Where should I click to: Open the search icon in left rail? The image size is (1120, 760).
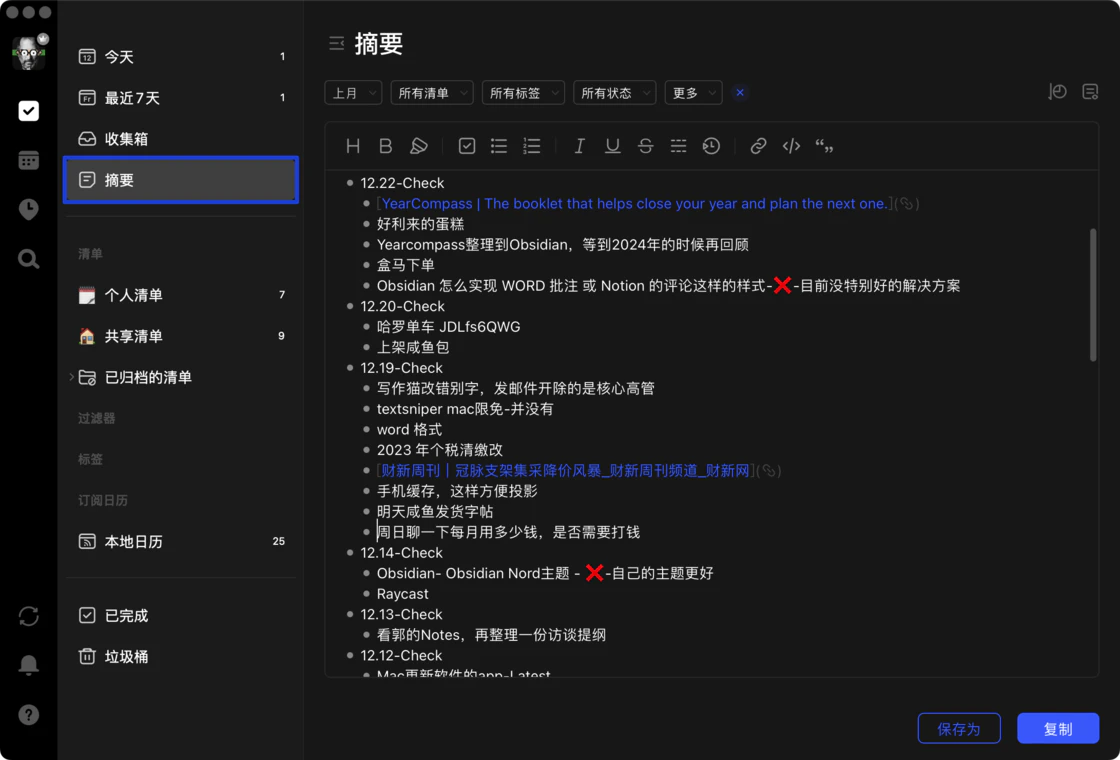29,260
